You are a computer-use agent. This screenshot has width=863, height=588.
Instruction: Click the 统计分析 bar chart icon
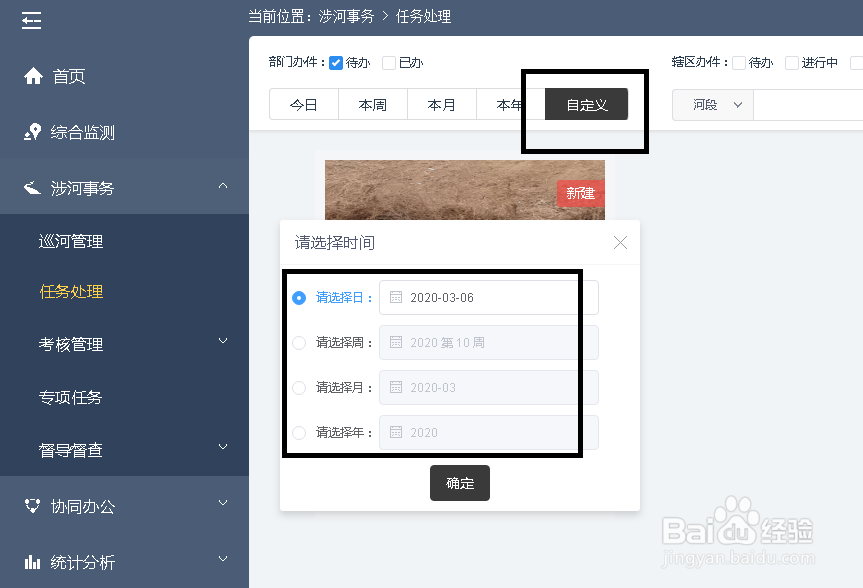32,562
